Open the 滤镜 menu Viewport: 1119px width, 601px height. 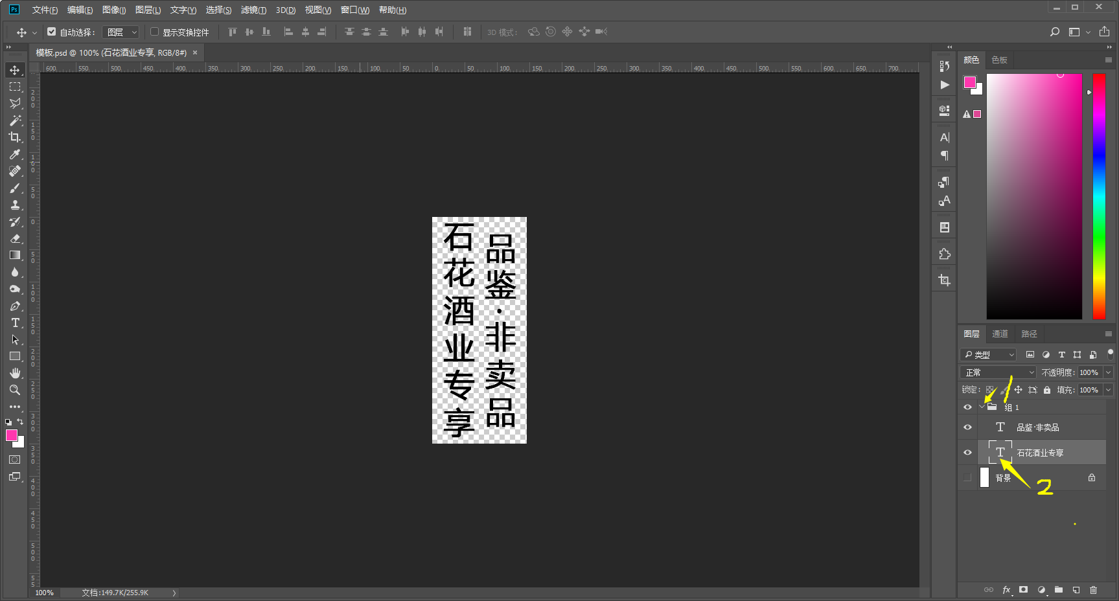click(x=253, y=10)
